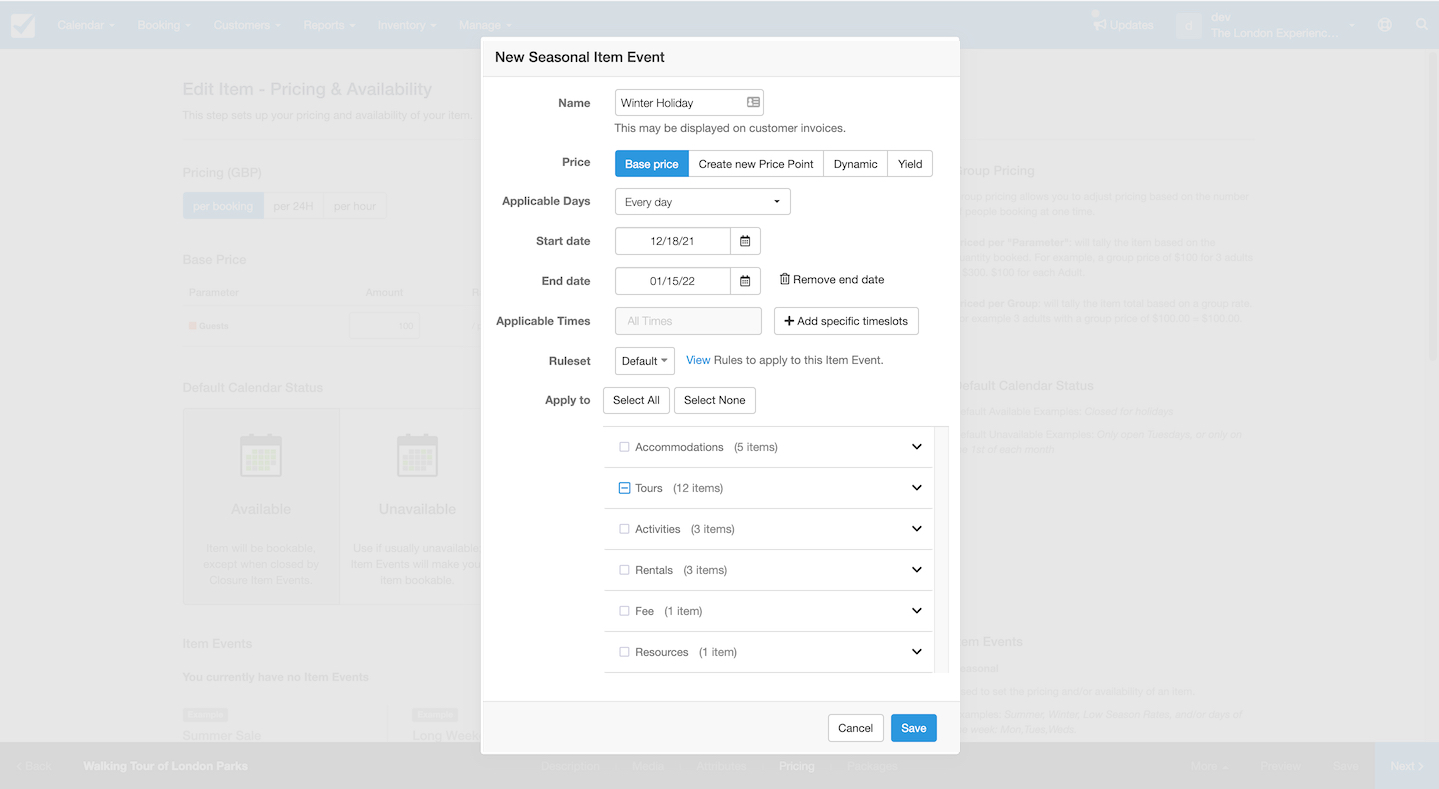Check the Accommodations checkbox

coord(624,447)
